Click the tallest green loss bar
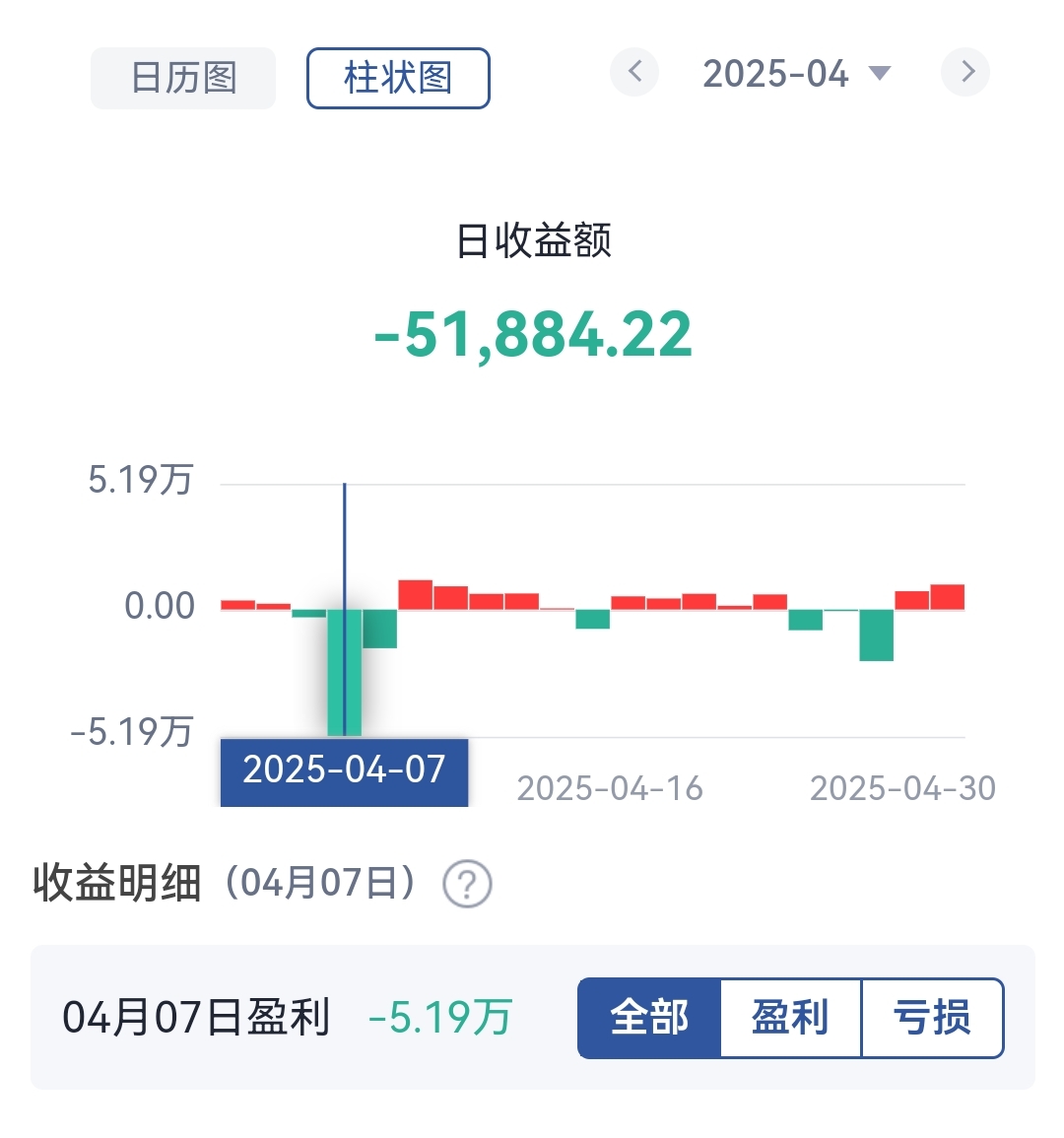Viewport: 1064px width, 1138px height. click(x=345, y=672)
